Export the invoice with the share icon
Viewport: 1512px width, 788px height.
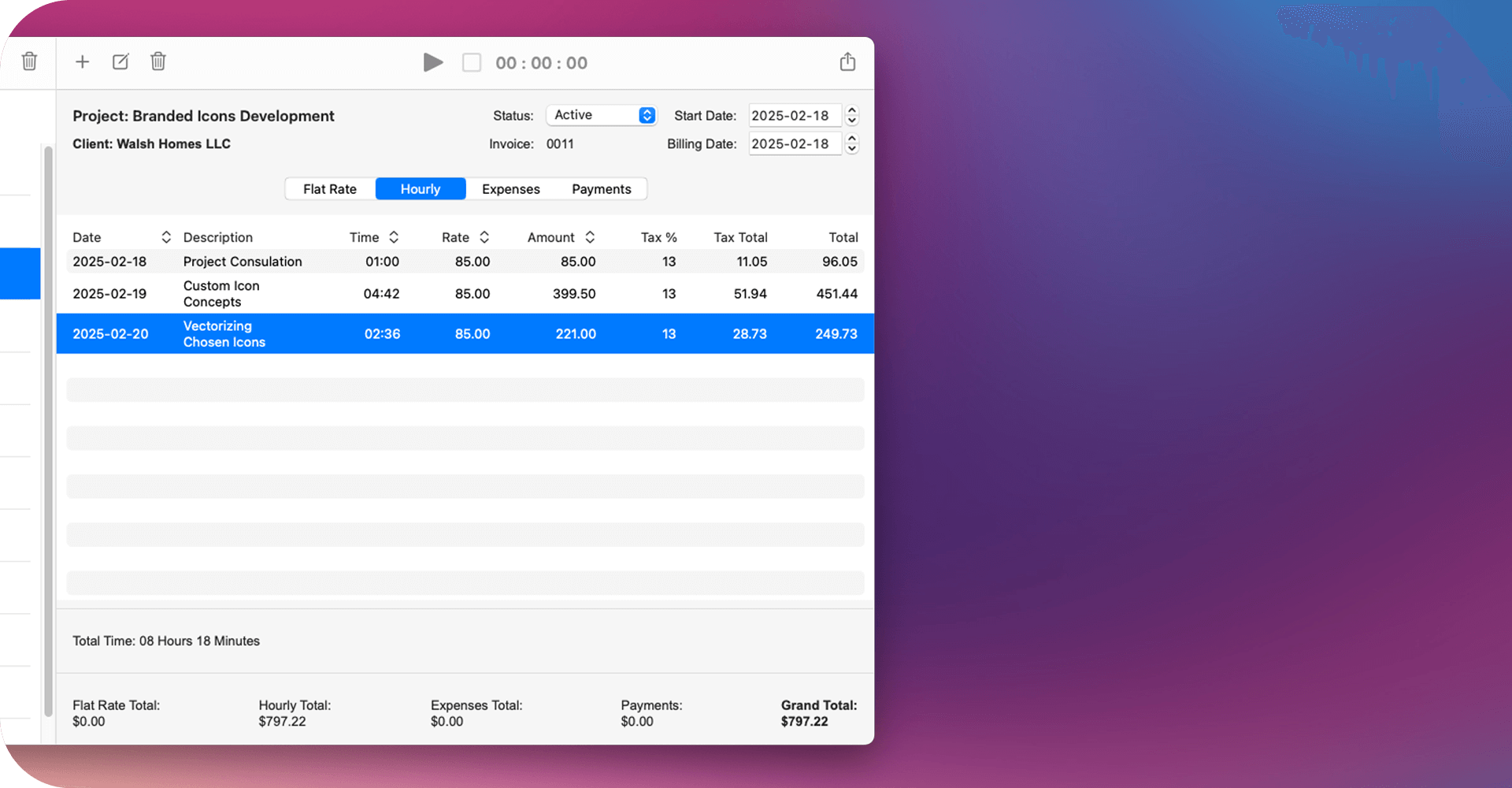(847, 61)
